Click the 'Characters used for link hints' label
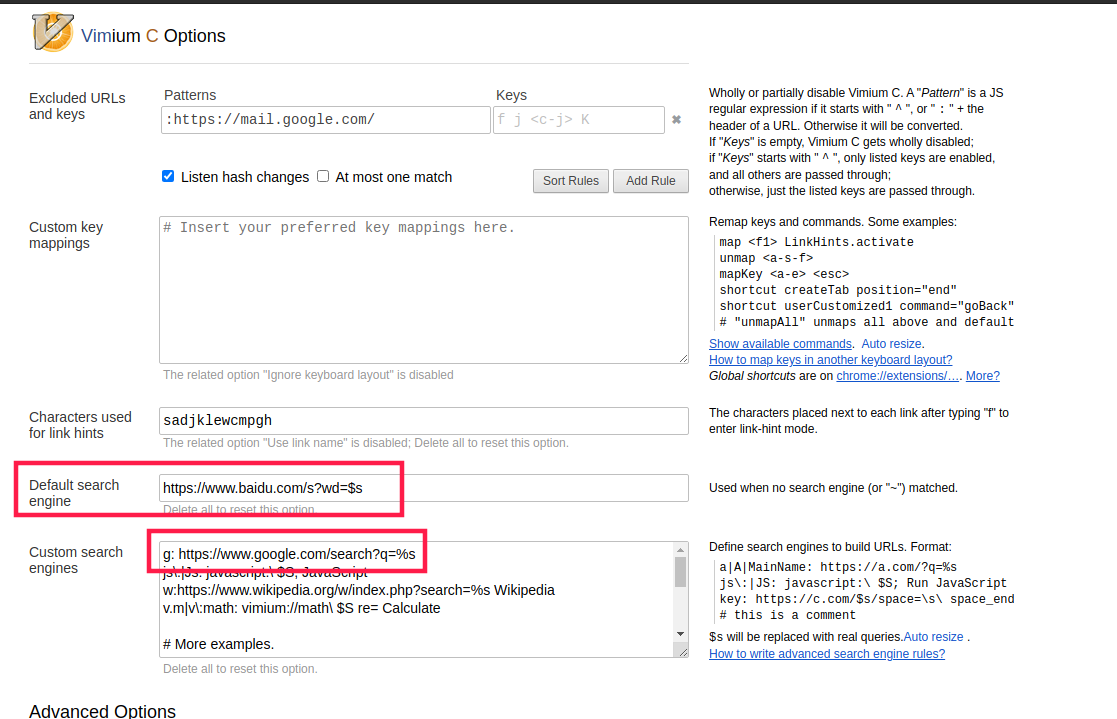 click(x=80, y=425)
